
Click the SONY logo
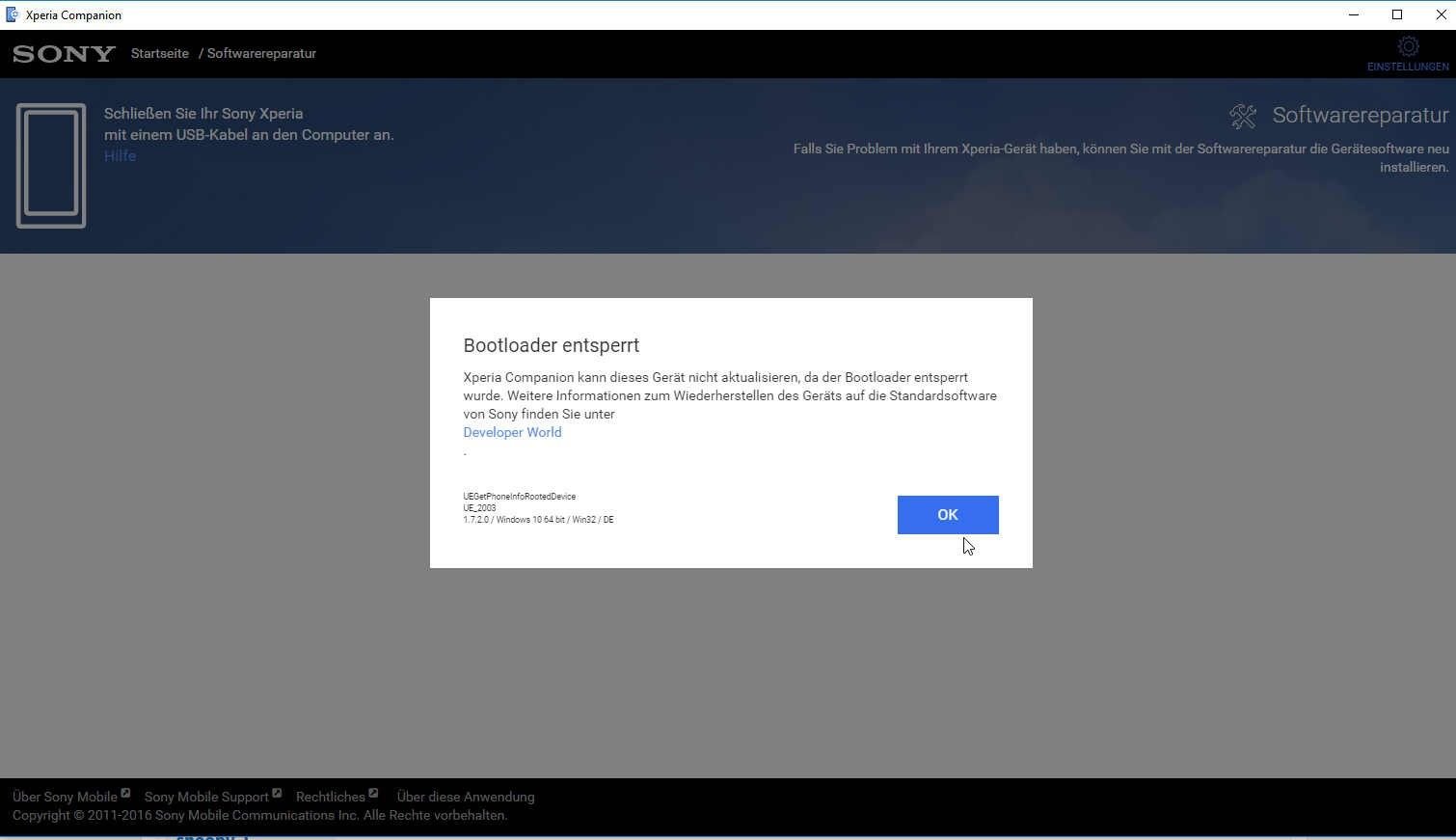(64, 54)
